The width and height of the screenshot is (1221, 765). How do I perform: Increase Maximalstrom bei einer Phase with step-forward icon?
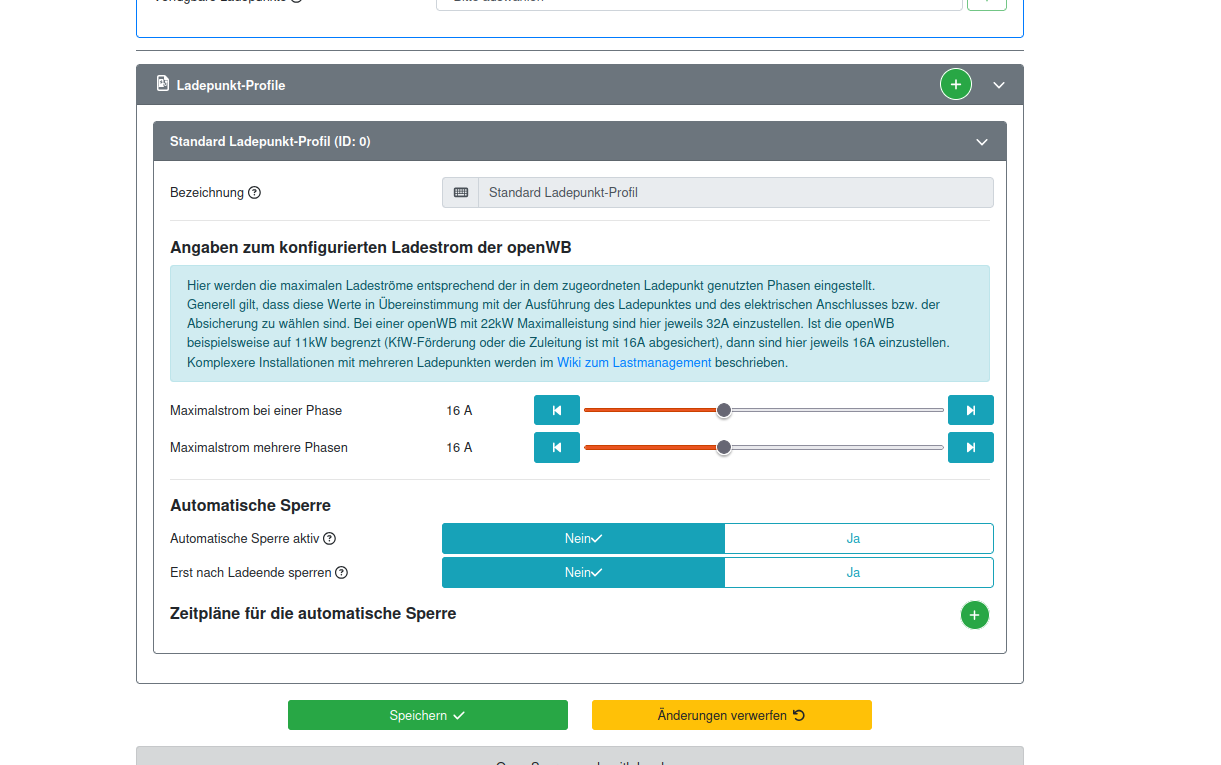971,410
